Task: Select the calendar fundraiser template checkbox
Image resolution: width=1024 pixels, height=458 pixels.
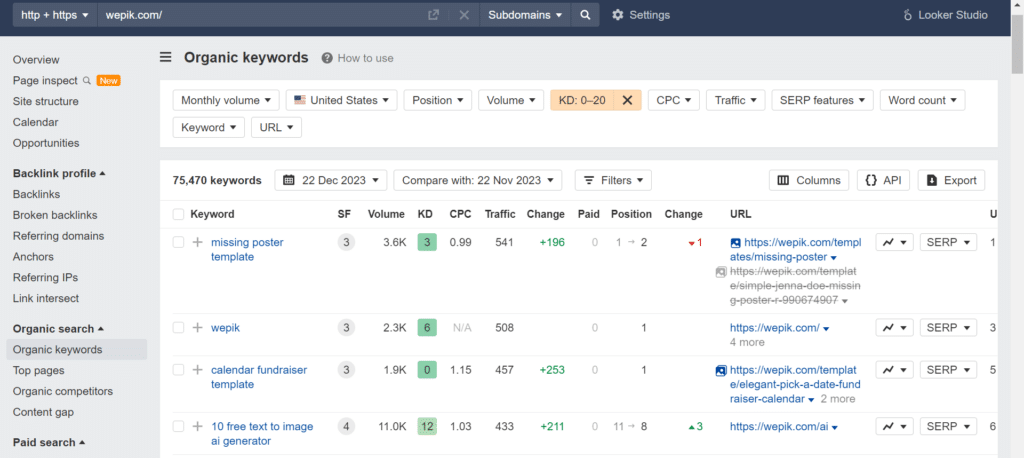Action: coord(178,370)
